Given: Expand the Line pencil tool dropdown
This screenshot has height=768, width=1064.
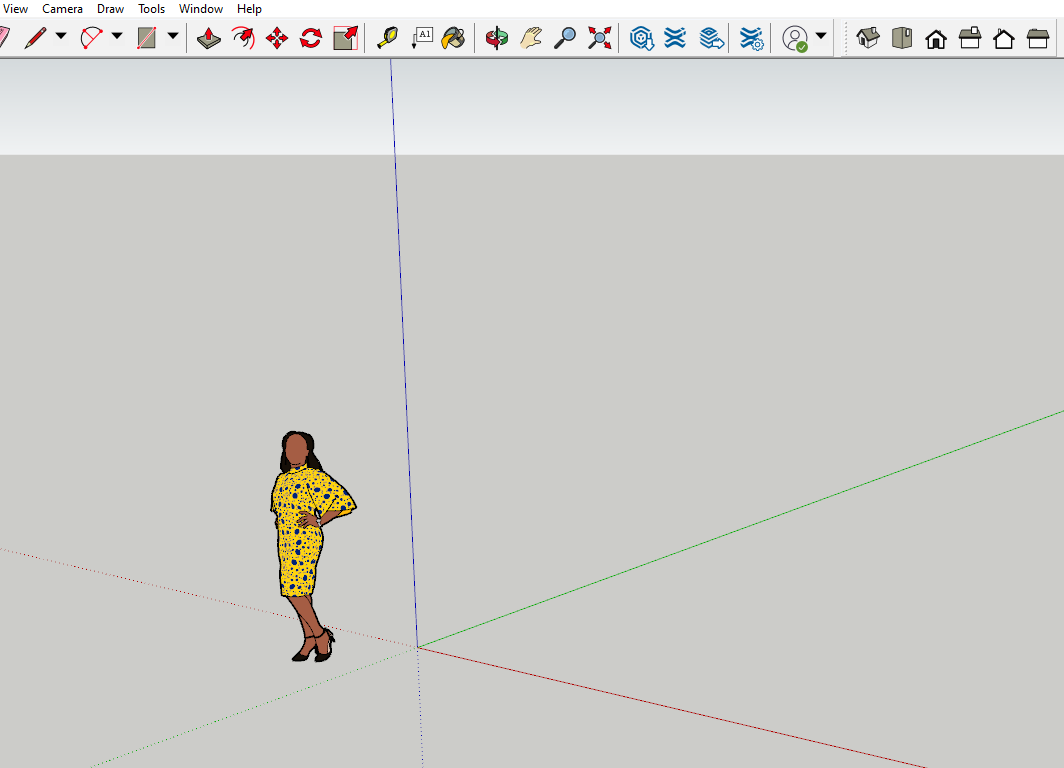Looking at the screenshot, I should coord(61,37).
